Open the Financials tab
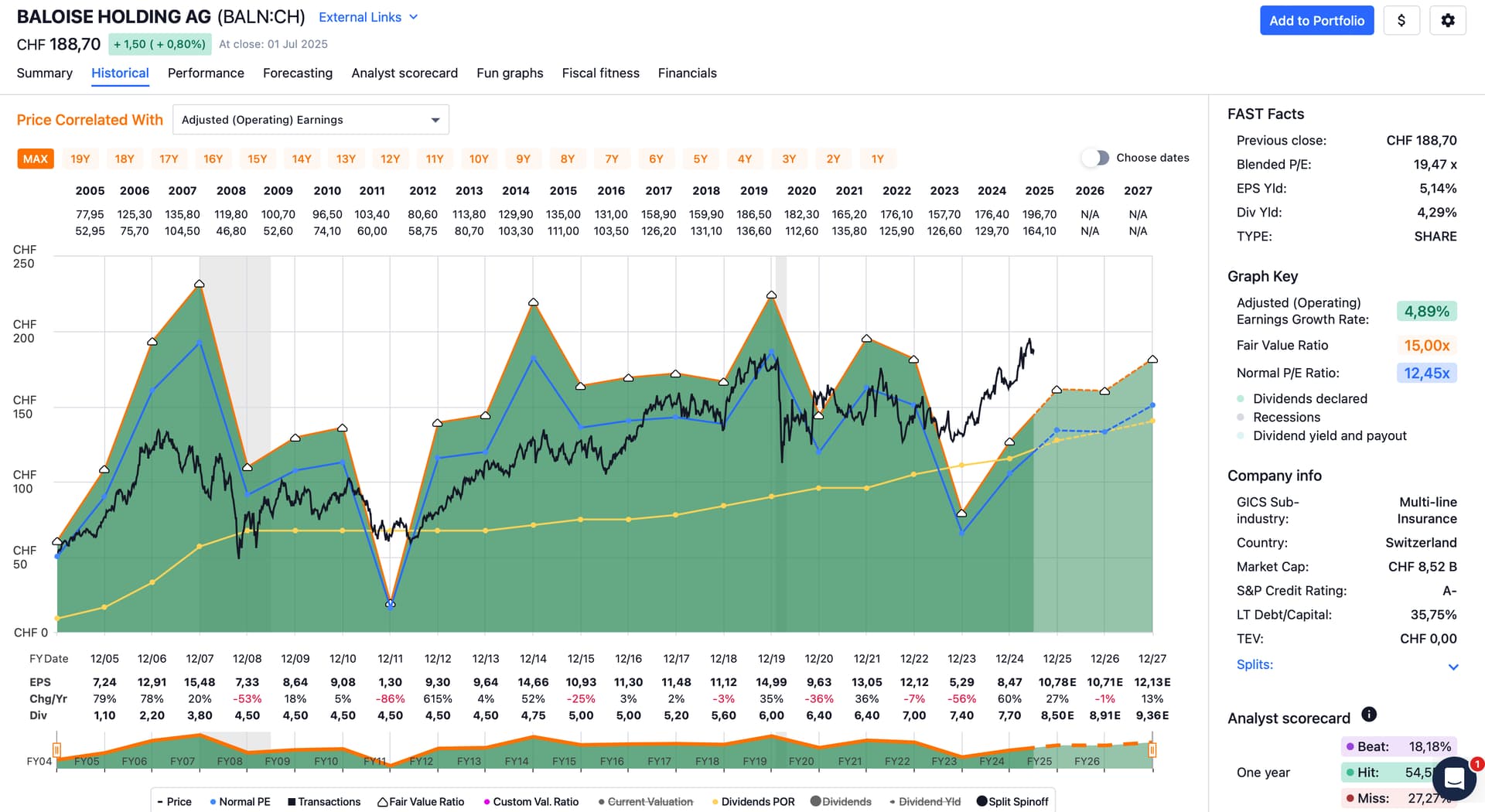This screenshot has width=1485, height=812. tap(688, 73)
